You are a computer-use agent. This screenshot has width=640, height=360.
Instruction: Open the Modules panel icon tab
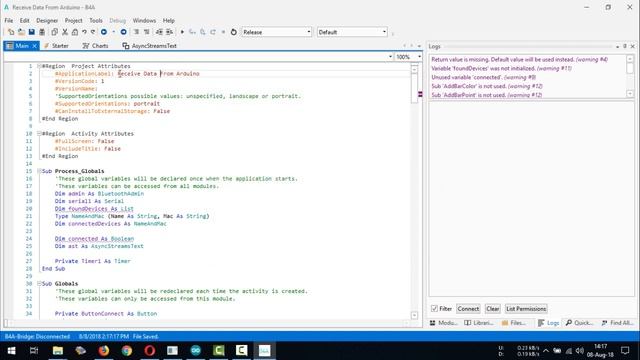click(443, 323)
